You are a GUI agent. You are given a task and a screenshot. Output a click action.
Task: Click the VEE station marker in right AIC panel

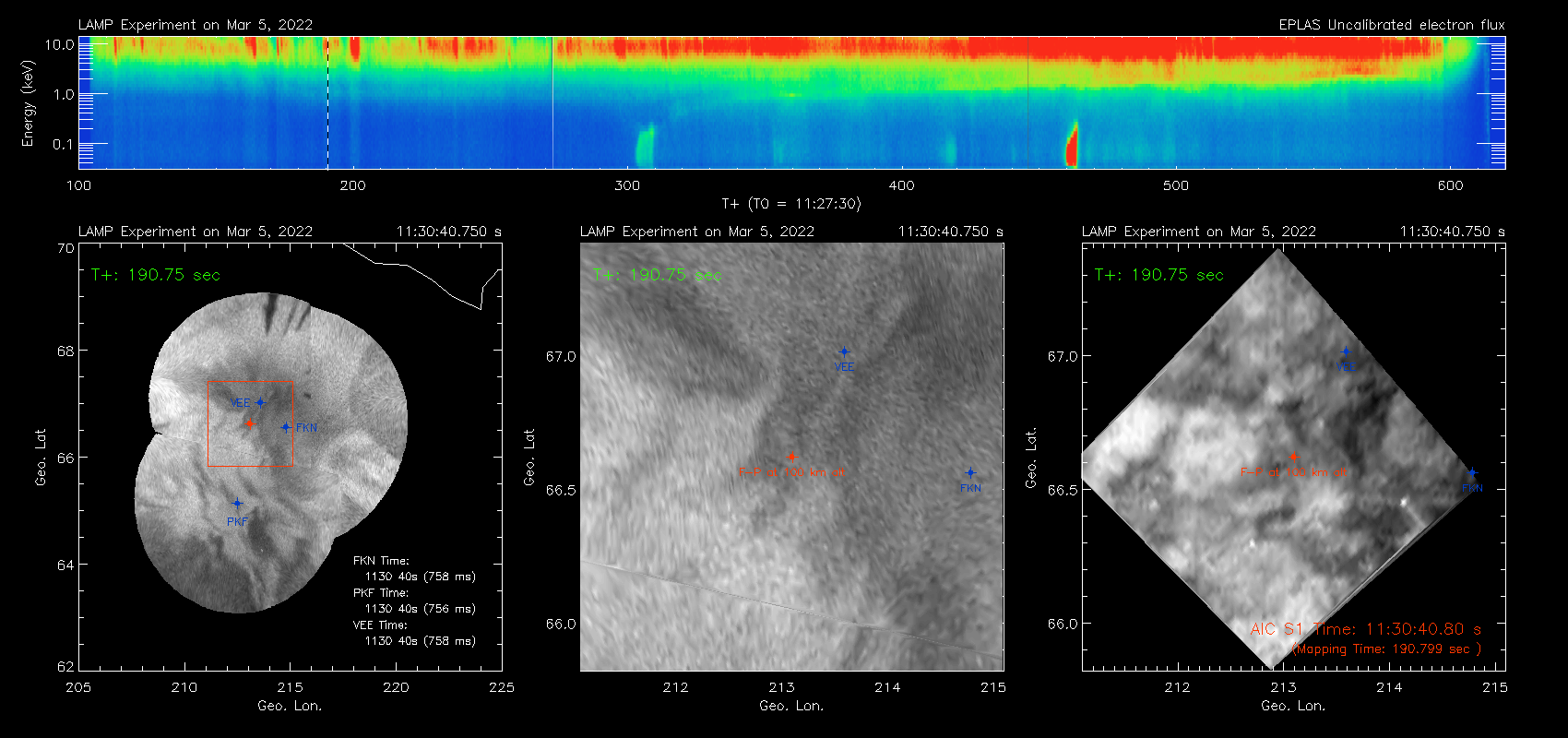(1346, 351)
